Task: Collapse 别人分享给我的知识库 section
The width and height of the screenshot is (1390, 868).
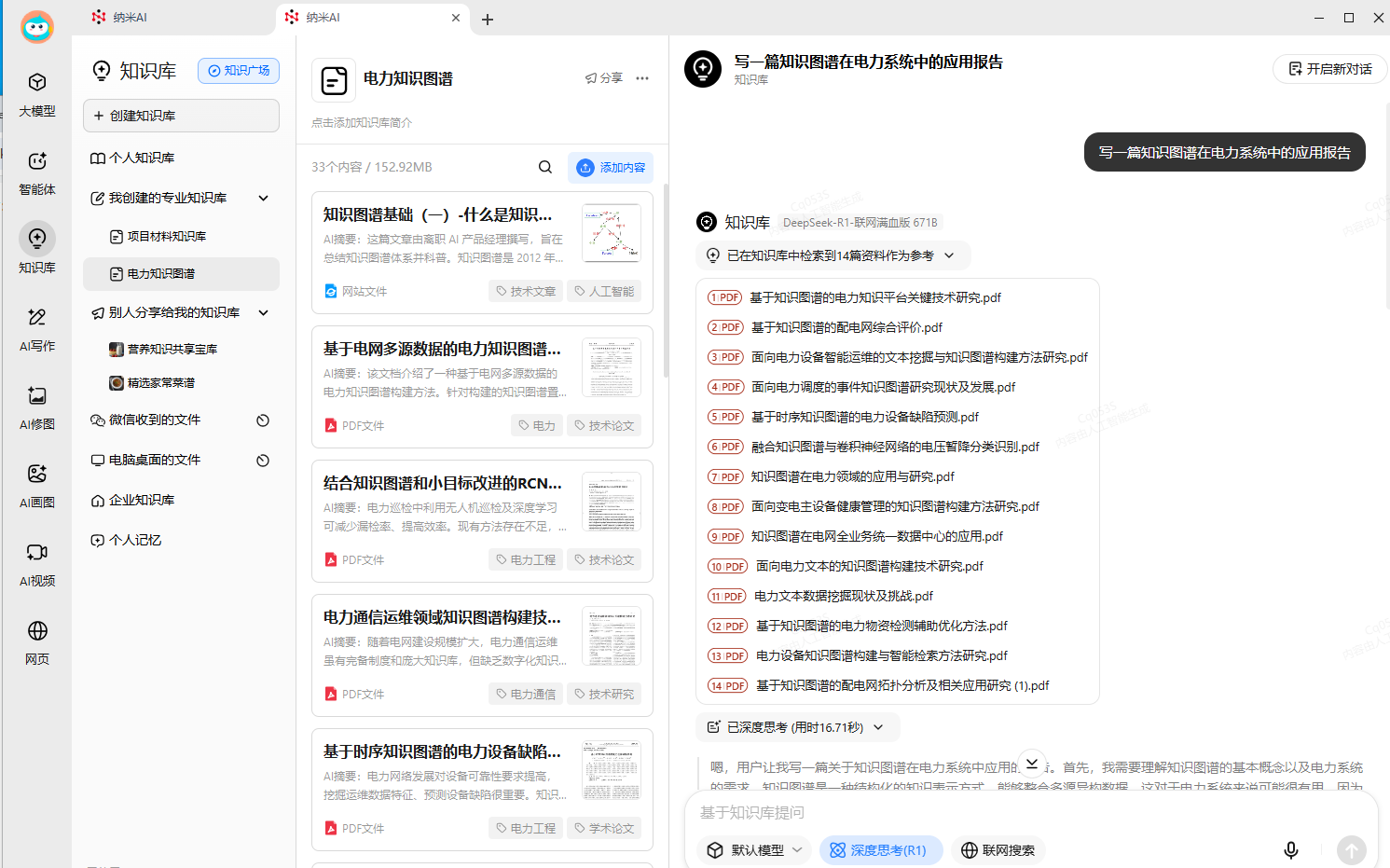Action: 263,312
